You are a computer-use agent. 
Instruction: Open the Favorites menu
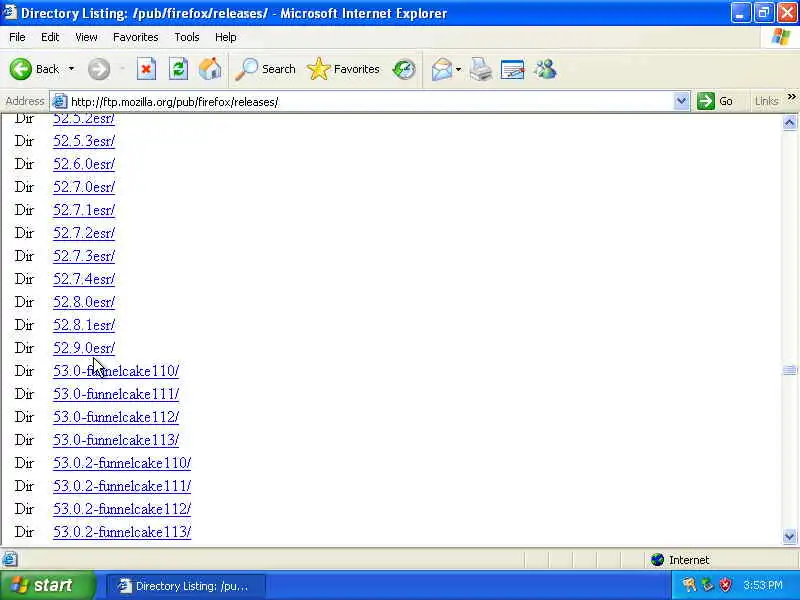click(135, 37)
